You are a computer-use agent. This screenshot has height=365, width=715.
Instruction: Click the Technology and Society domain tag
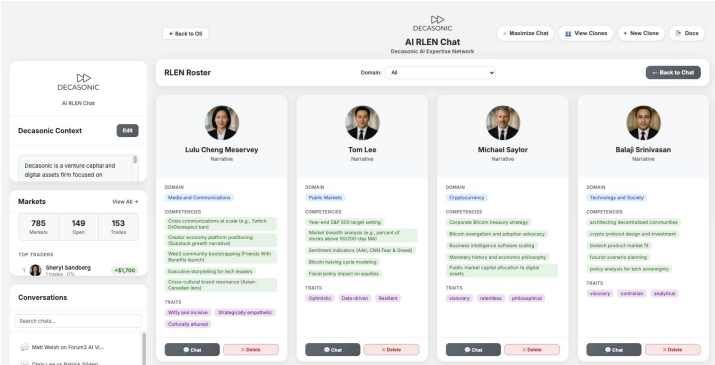pyautogui.click(x=617, y=198)
